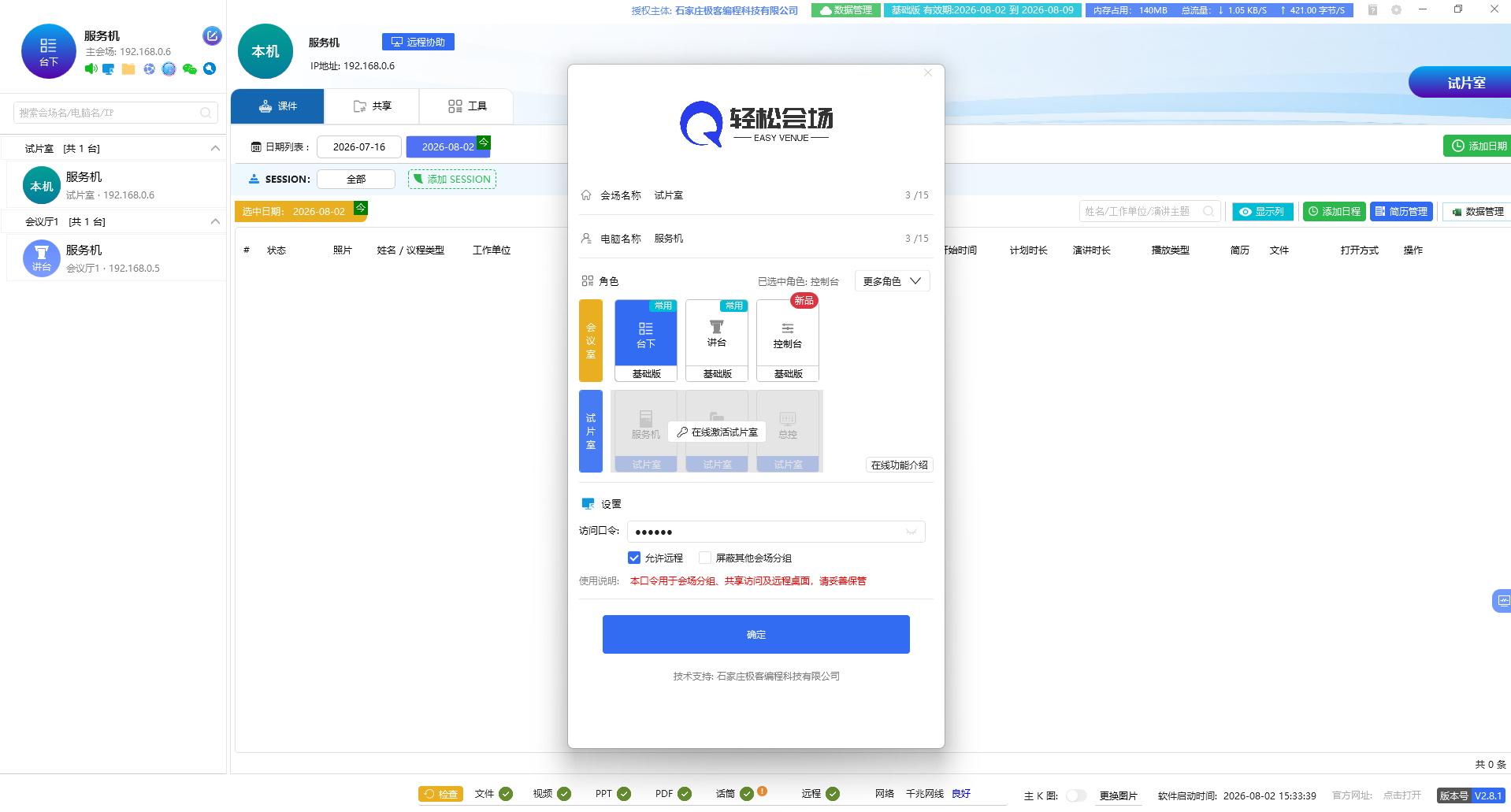The height and width of the screenshot is (812, 1511).
Task: Select 服务机 会议厅1 192.168.0.5 in sidebar
Action: click(x=116, y=258)
